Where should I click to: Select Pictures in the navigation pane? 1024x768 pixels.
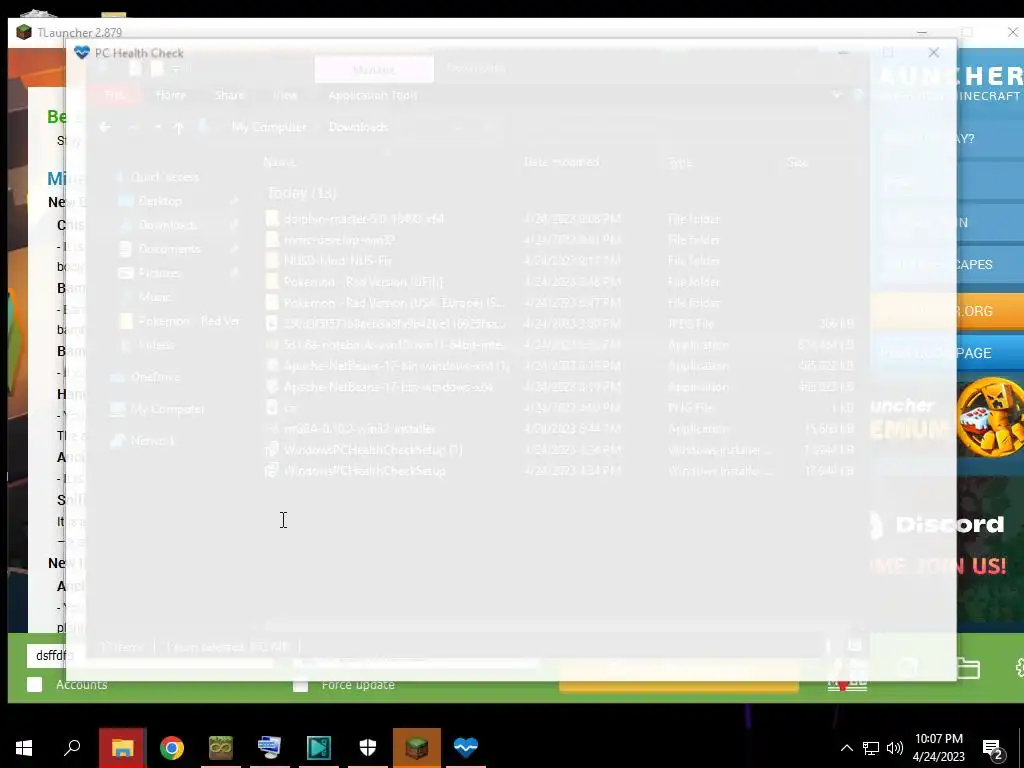click(x=160, y=273)
